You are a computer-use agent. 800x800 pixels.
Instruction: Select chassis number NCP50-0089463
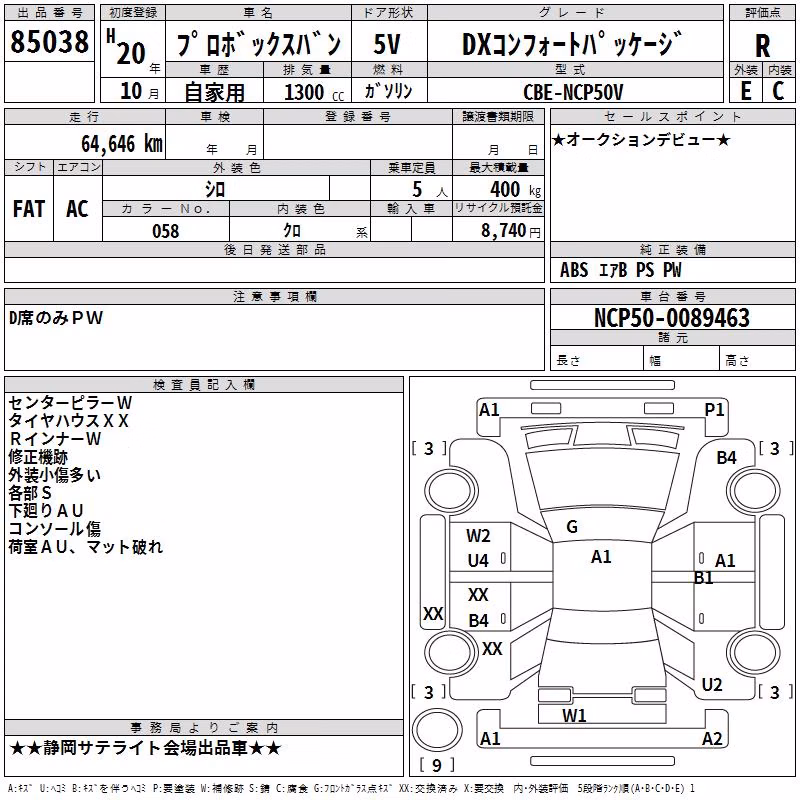[672, 318]
